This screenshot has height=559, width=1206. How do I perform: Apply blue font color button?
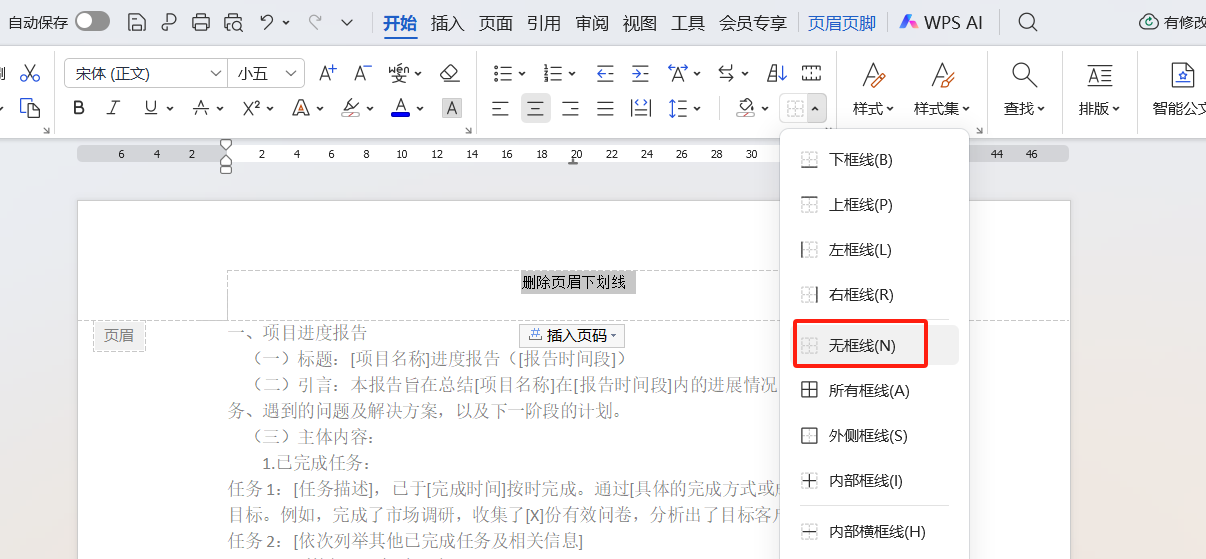[x=400, y=108]
